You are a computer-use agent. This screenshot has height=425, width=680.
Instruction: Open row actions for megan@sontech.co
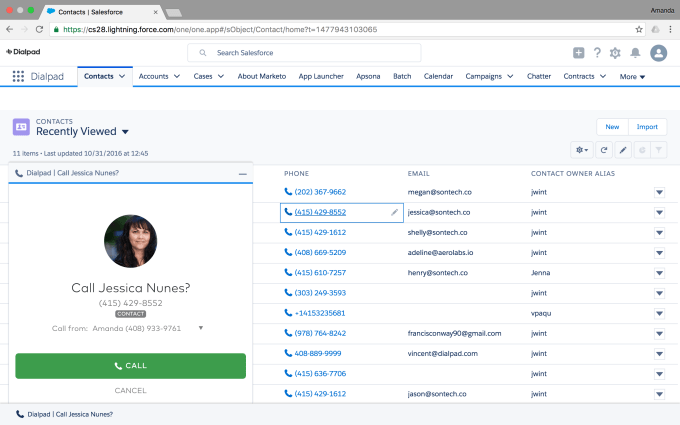click(659, 191)
